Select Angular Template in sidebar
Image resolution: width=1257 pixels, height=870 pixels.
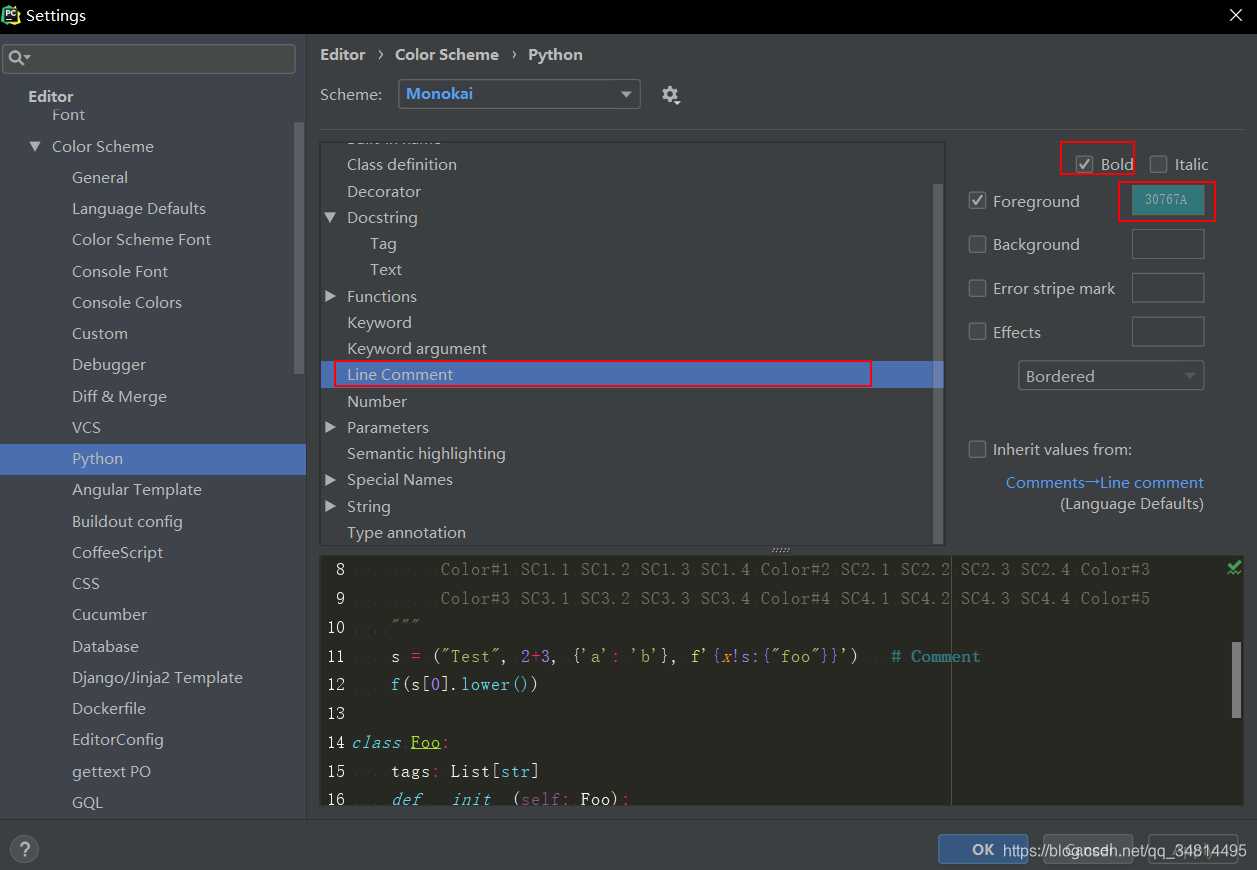(137, 489)
